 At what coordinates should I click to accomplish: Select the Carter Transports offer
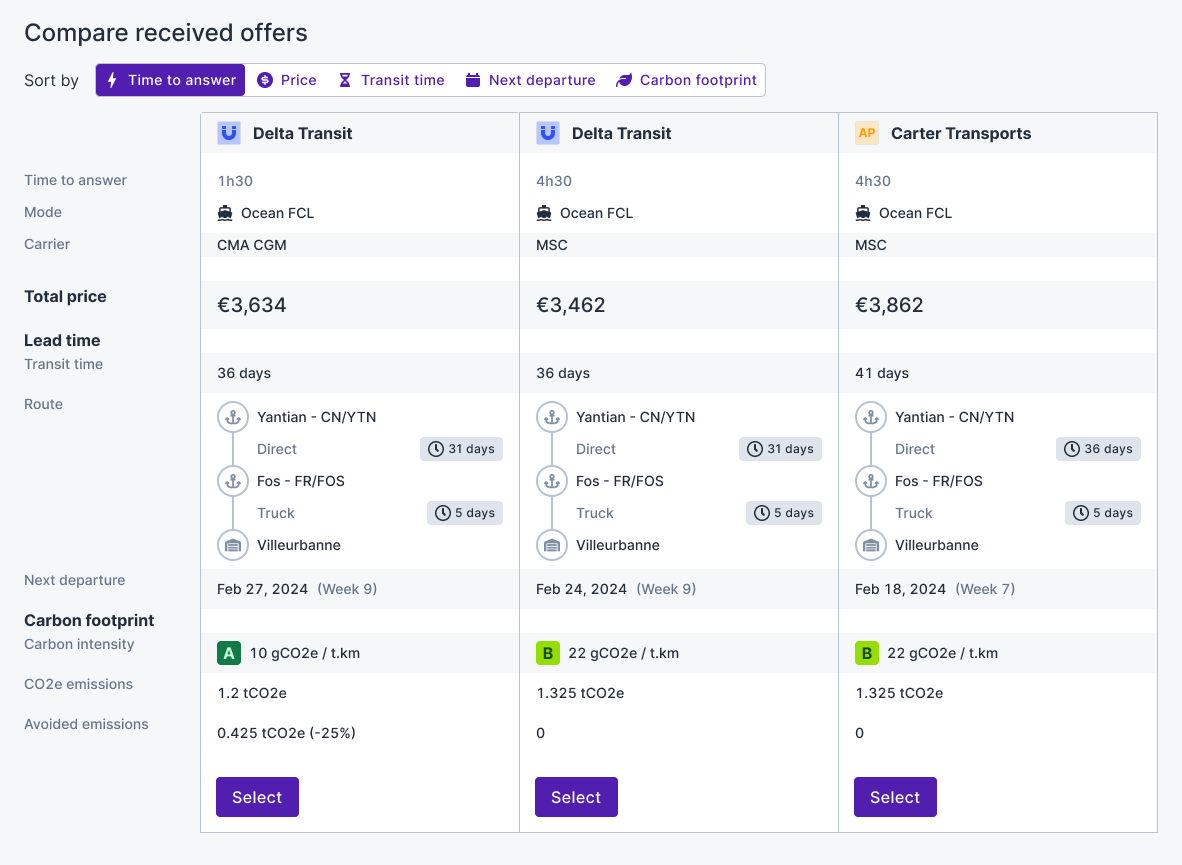(895, 797)
